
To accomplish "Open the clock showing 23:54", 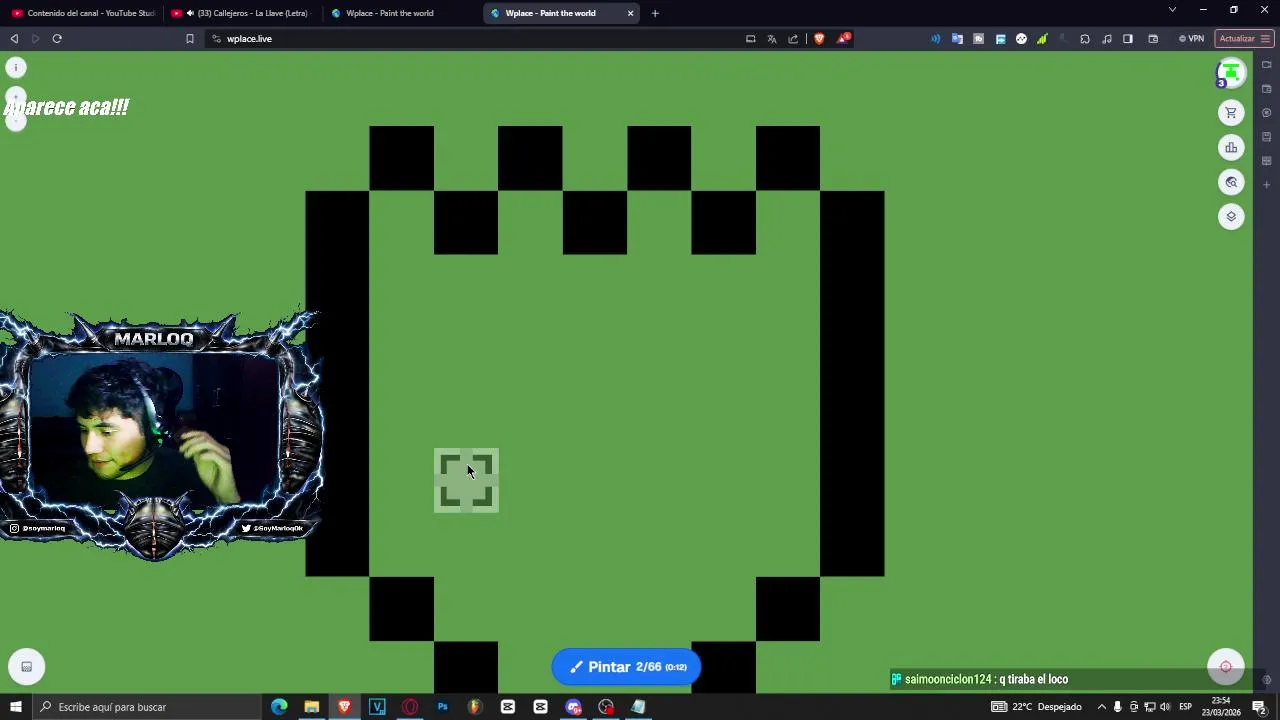I will pyautogui.click(x=1221, y=707).
